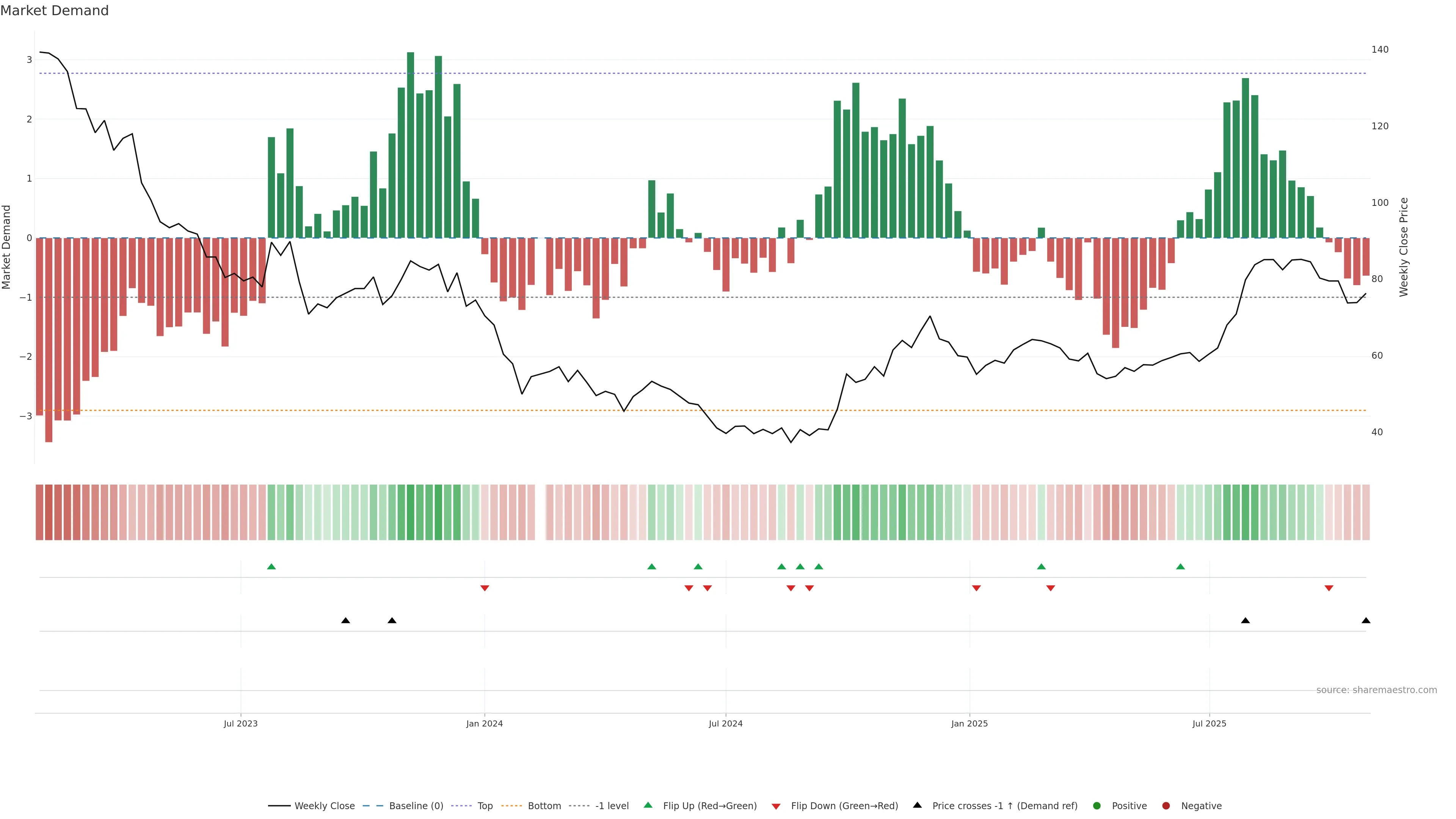Click the Weekly Close Price axis title

pyautogui.click(x=1403, y=247)
